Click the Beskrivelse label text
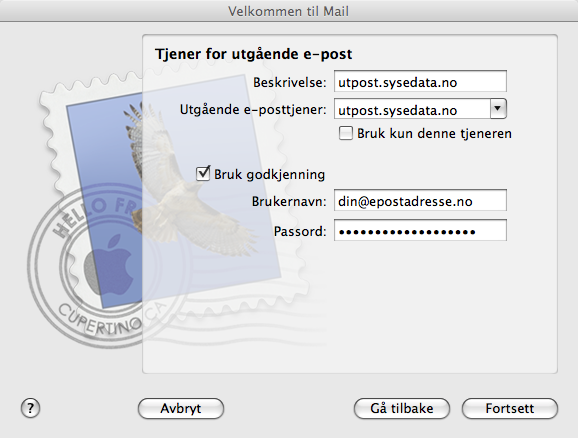The width and height of the screenshot is (578, 438). coord(290,82)
